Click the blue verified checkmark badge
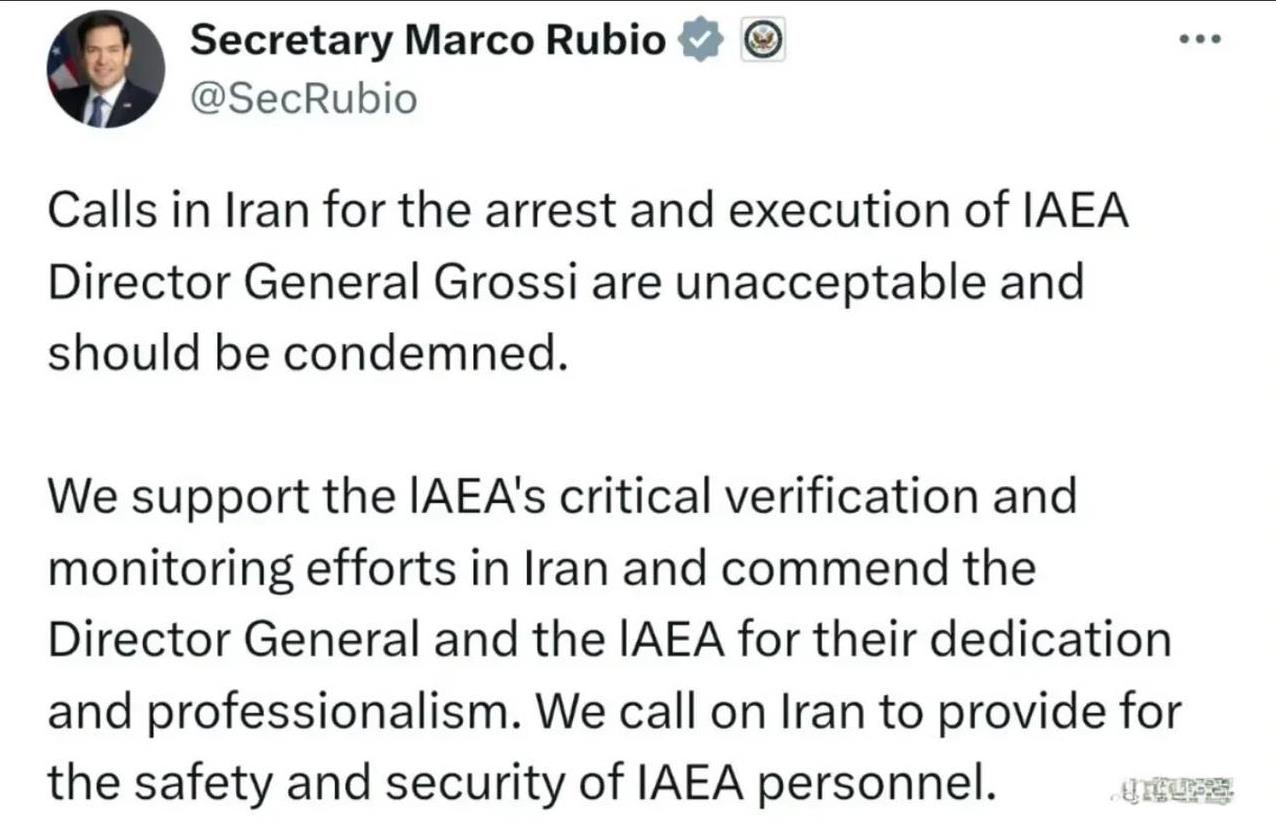Viewport: 1276px width, 830px height. click(x=700, y=42)
